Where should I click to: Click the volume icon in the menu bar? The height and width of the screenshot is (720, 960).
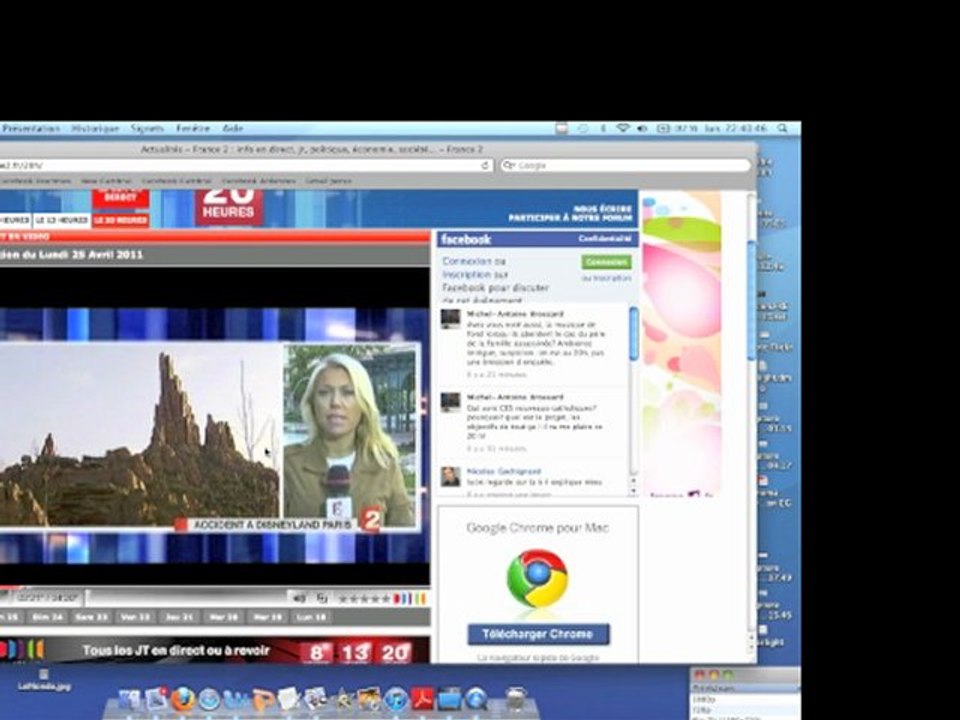642,128
